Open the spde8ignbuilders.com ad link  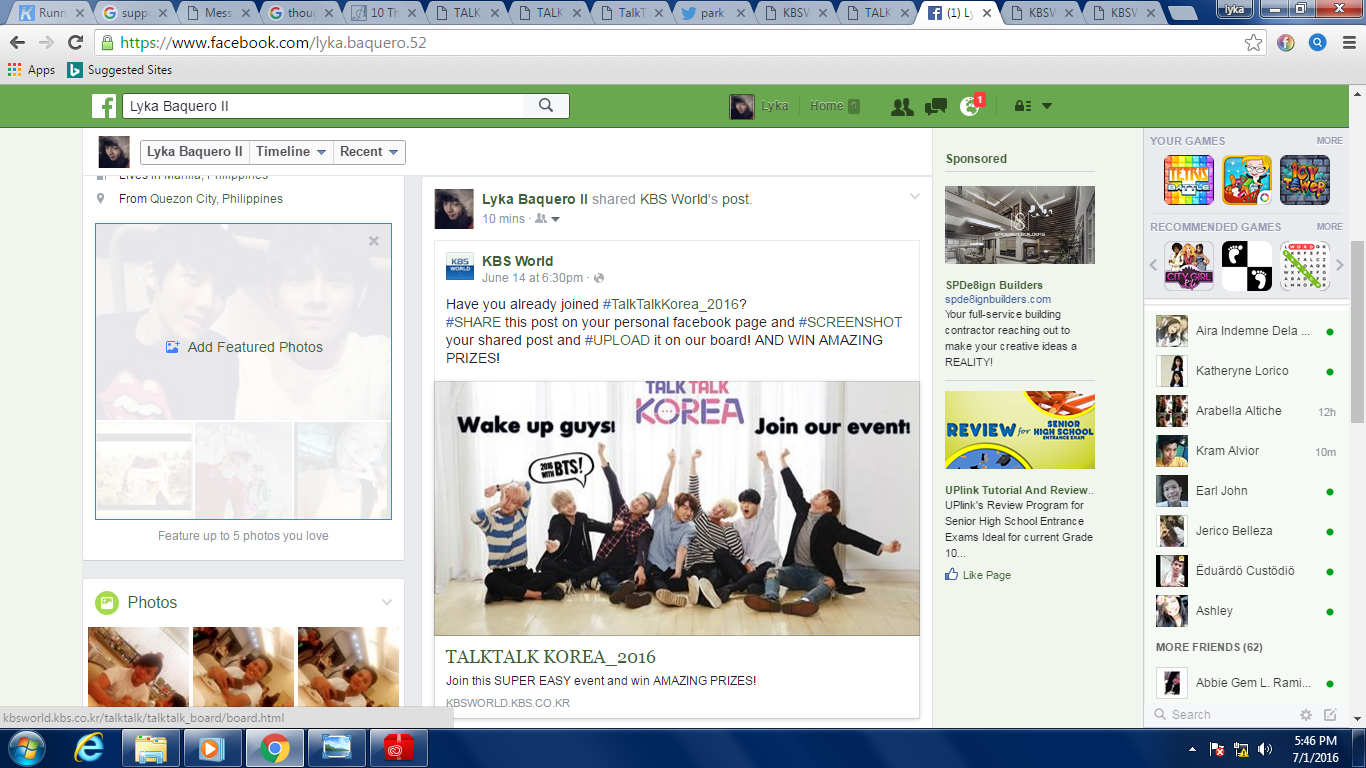(x=998, y=299)
